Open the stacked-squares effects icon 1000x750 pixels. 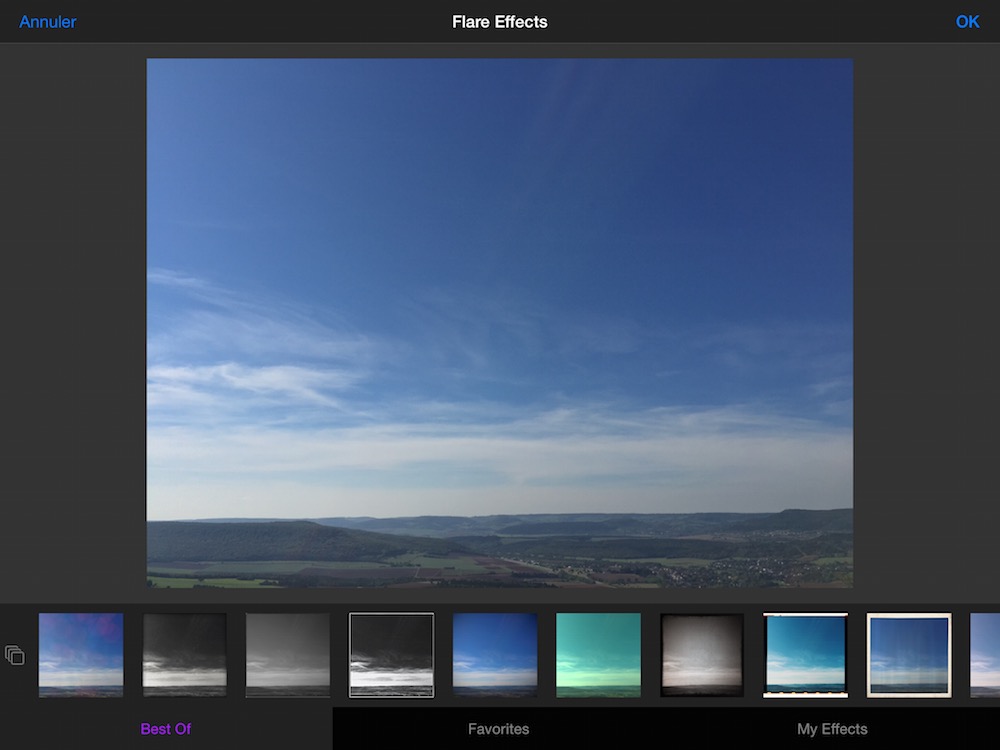[15, 655]
